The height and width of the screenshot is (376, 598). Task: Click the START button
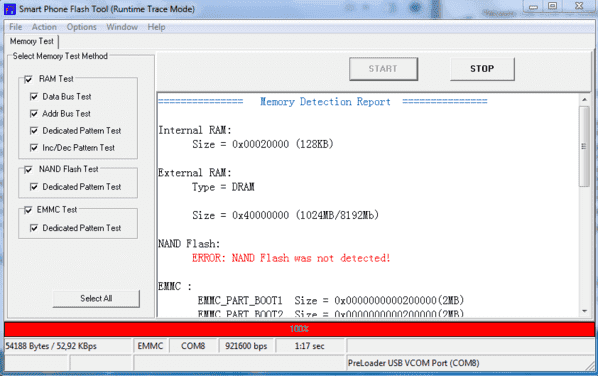click(383, 69)
